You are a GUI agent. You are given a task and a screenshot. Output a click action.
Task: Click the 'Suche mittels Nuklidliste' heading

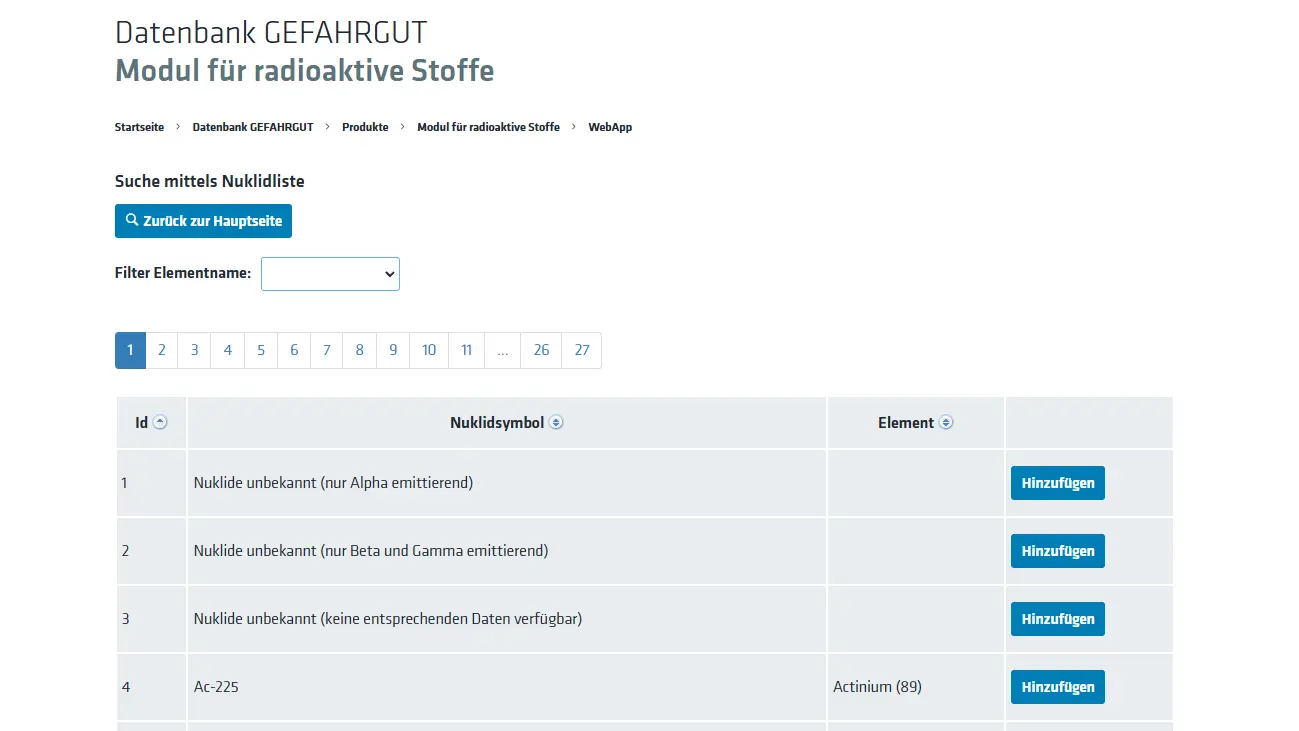[210, 181]
